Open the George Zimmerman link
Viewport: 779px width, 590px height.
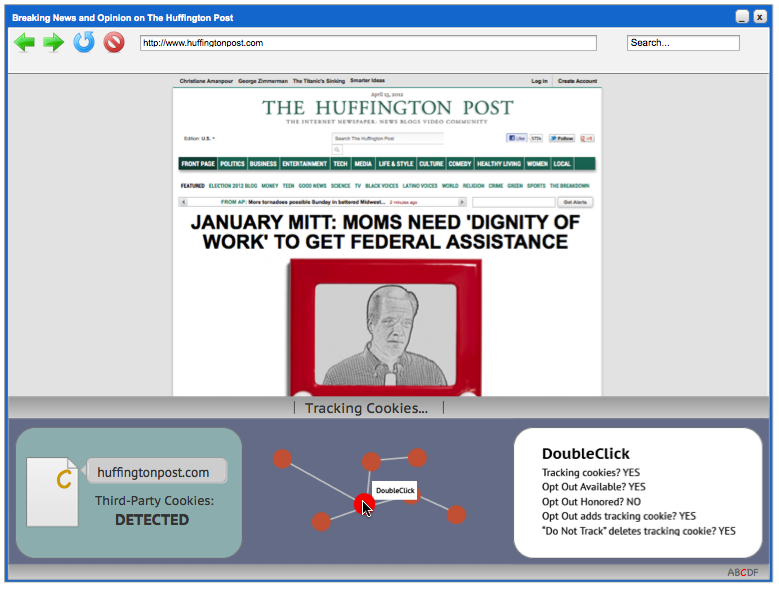[263, 81]
